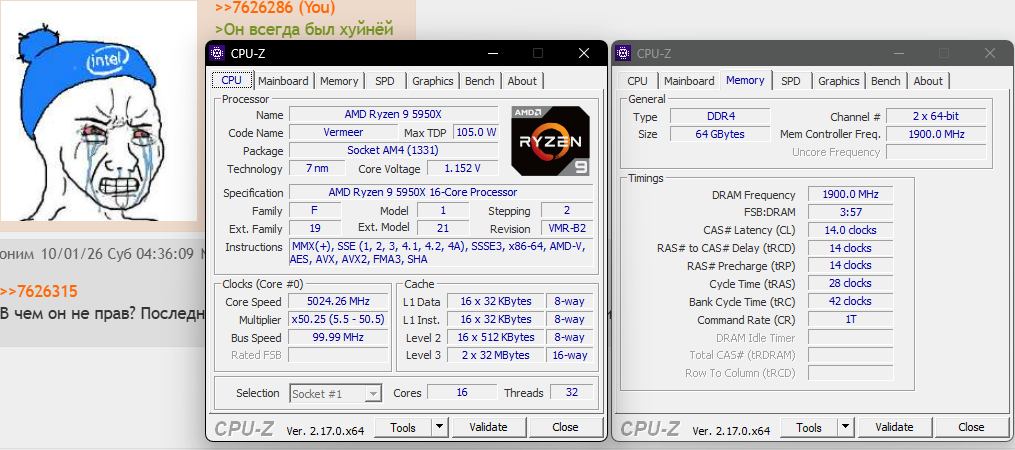Click Tools button in right CPU-Z window
1015x450 pixels.
809,427
